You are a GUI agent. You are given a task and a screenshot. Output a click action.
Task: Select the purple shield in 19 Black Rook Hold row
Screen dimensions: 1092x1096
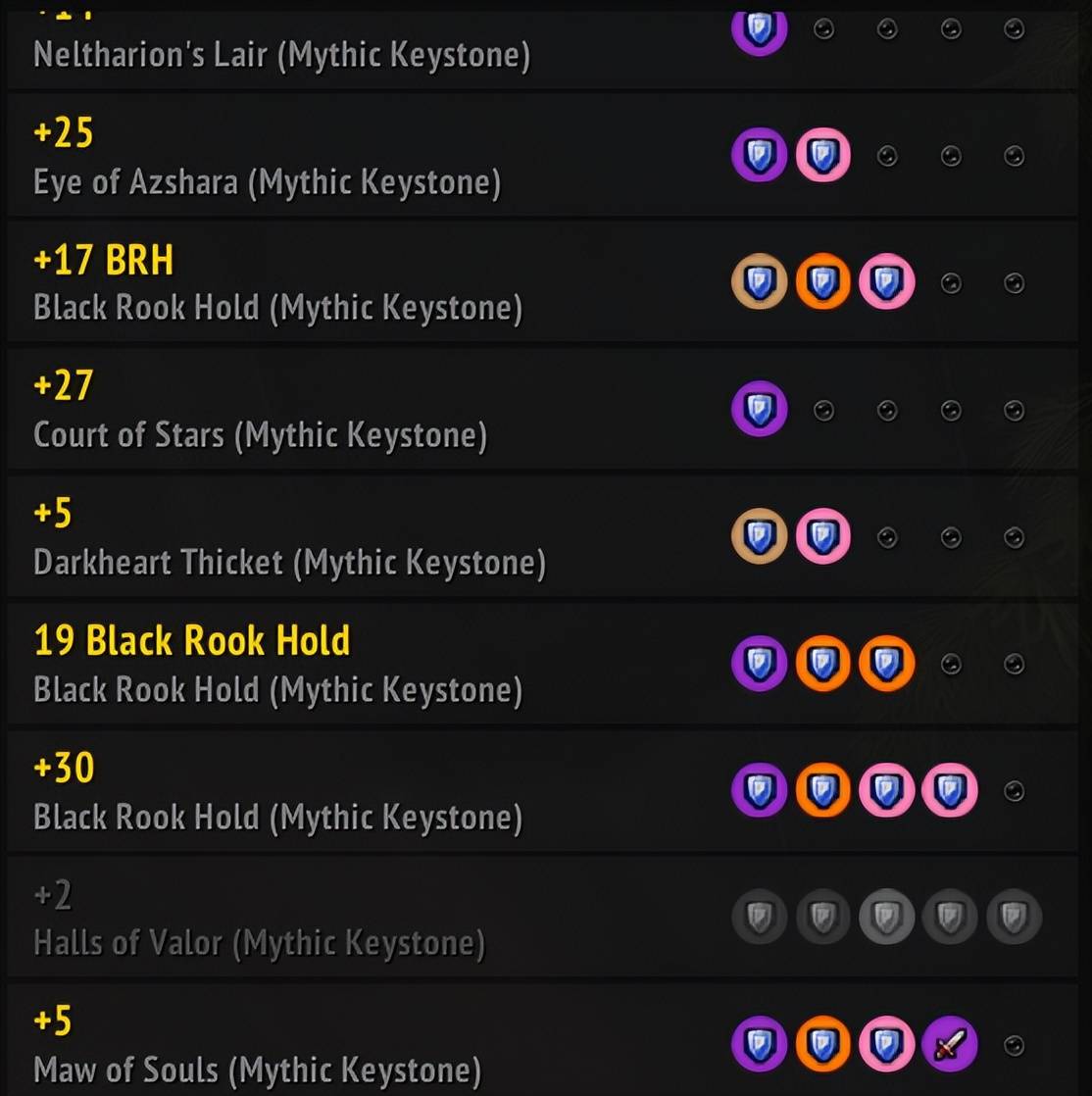pos(759,664)
